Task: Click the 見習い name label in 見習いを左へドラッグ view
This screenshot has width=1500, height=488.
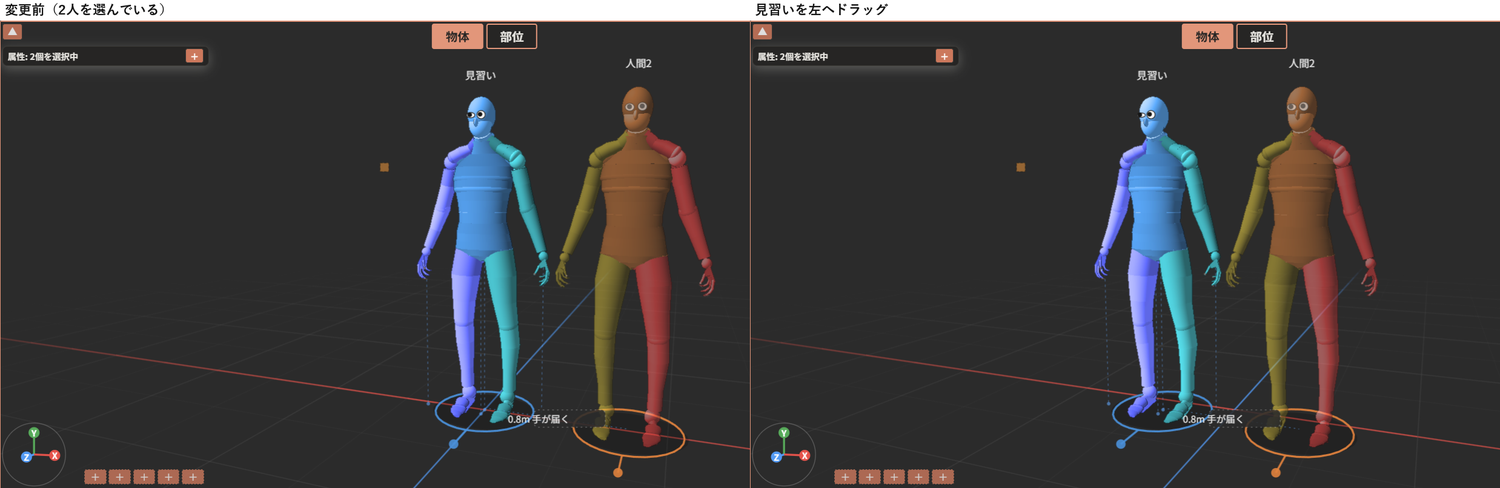Action: coord(1152,76)
